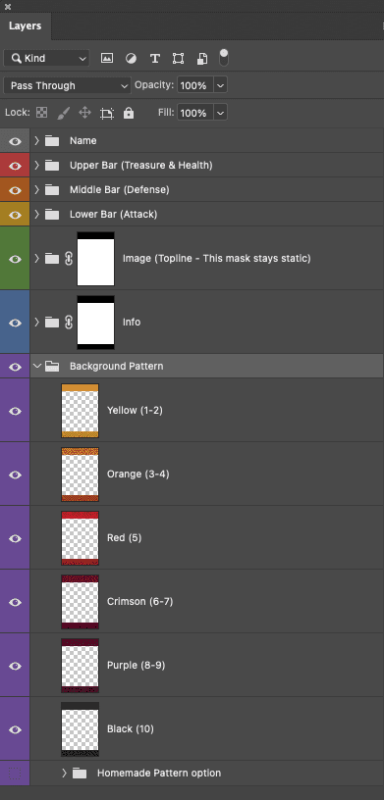
Task: Click the lock position move icon
Action: 85,113
